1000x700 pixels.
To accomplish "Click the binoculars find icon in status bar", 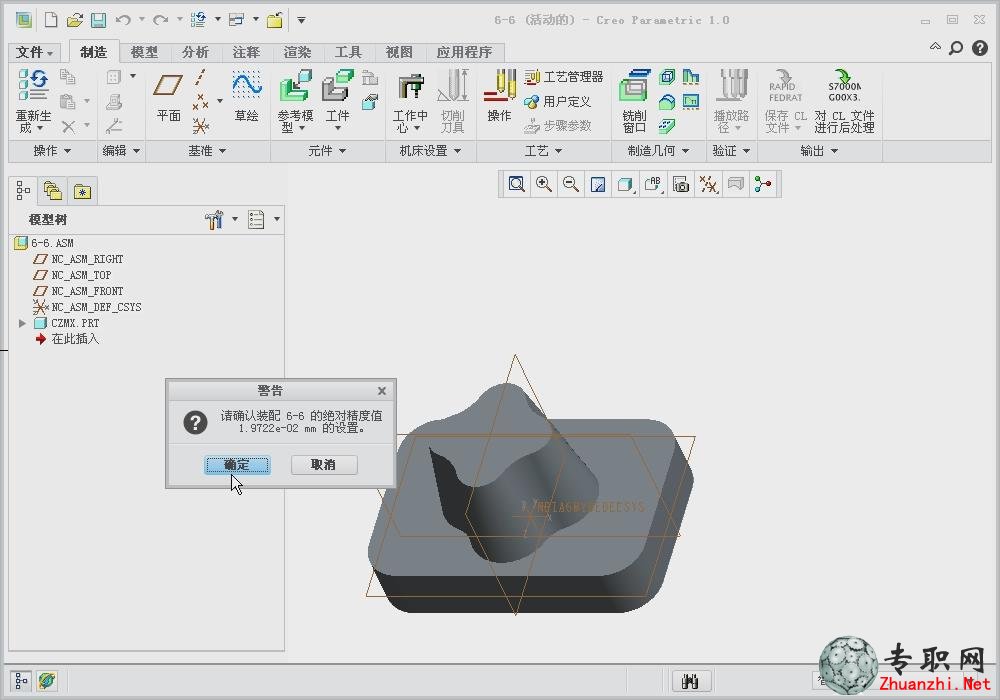I will point(691,681).
